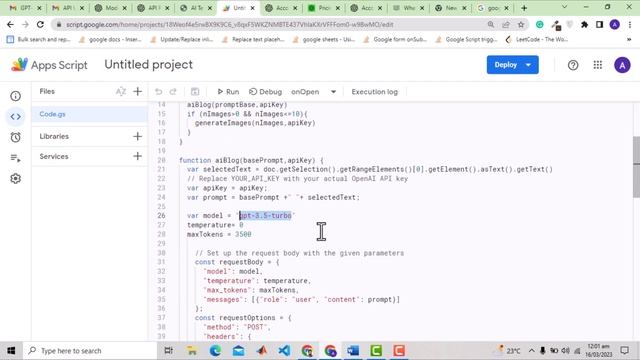This screenshot has width=640, height=360.
Task: Add a new file with plus icon
Action: pyautogui.click(x=138, y=91)
